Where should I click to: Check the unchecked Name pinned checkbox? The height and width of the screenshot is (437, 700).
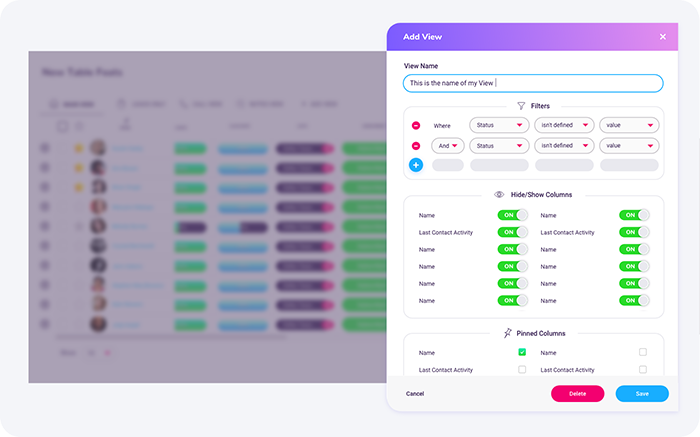tap(643, 352)
